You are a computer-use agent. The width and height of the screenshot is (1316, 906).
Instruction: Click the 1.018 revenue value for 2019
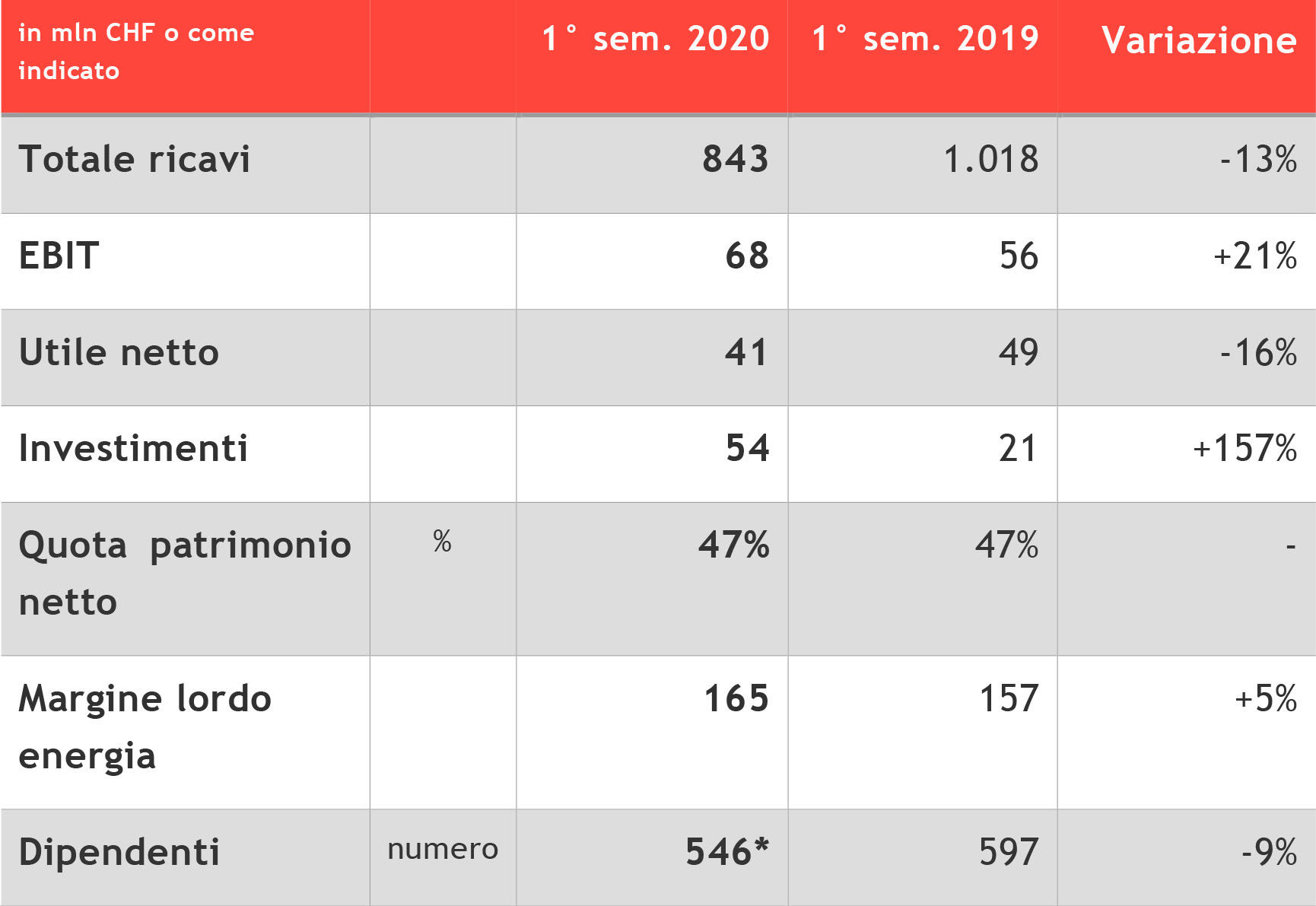click(x=990, y=160)
